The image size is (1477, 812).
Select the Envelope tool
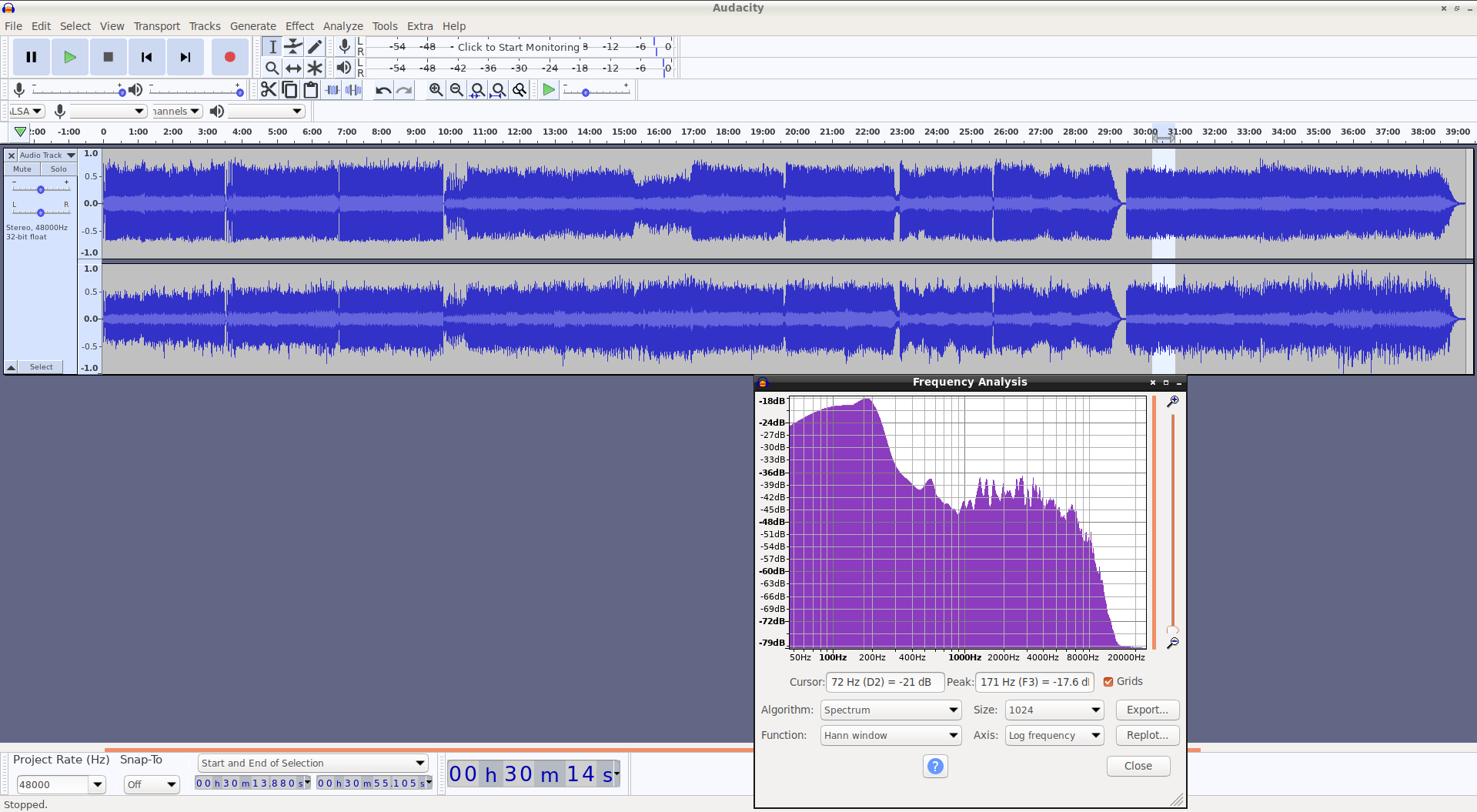pos(293,47)
